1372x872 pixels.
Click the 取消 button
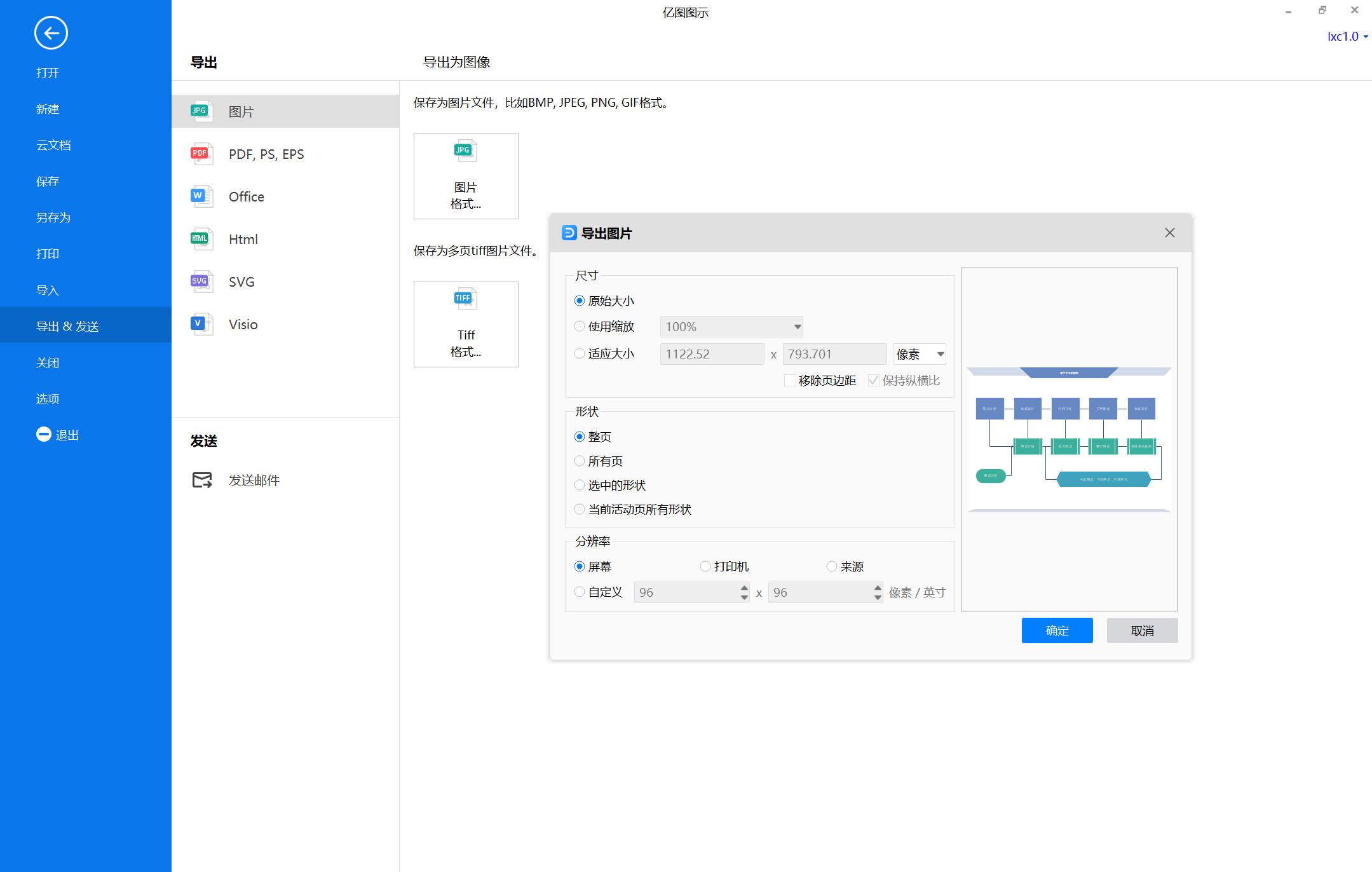click(1142, 630)
